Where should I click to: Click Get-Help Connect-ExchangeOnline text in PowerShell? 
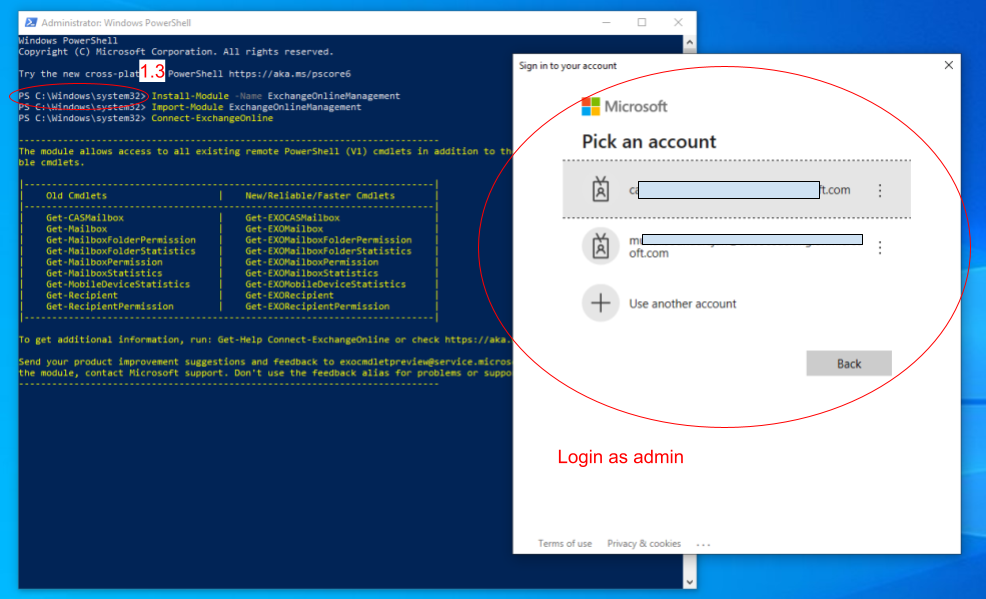click(x=304, y=340)
